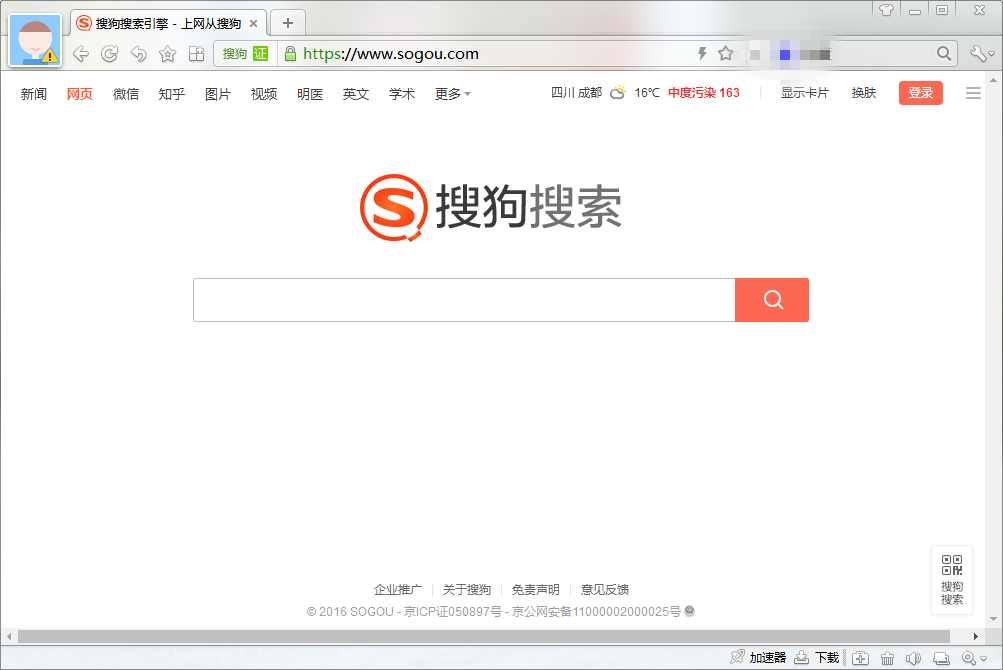
Task: Click the status bar trash bin icon
Action: pyautogui.click(x=887, y=658)
